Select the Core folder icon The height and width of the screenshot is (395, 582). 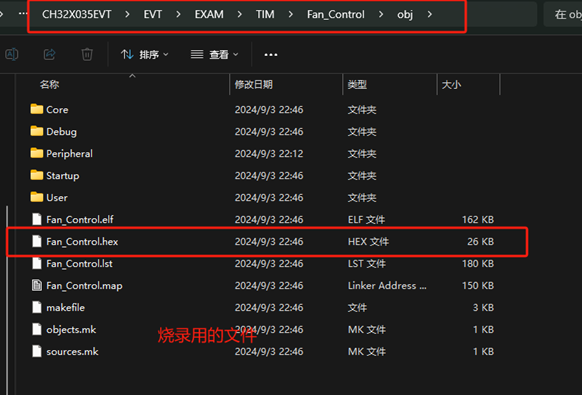(x=36, y=109)
